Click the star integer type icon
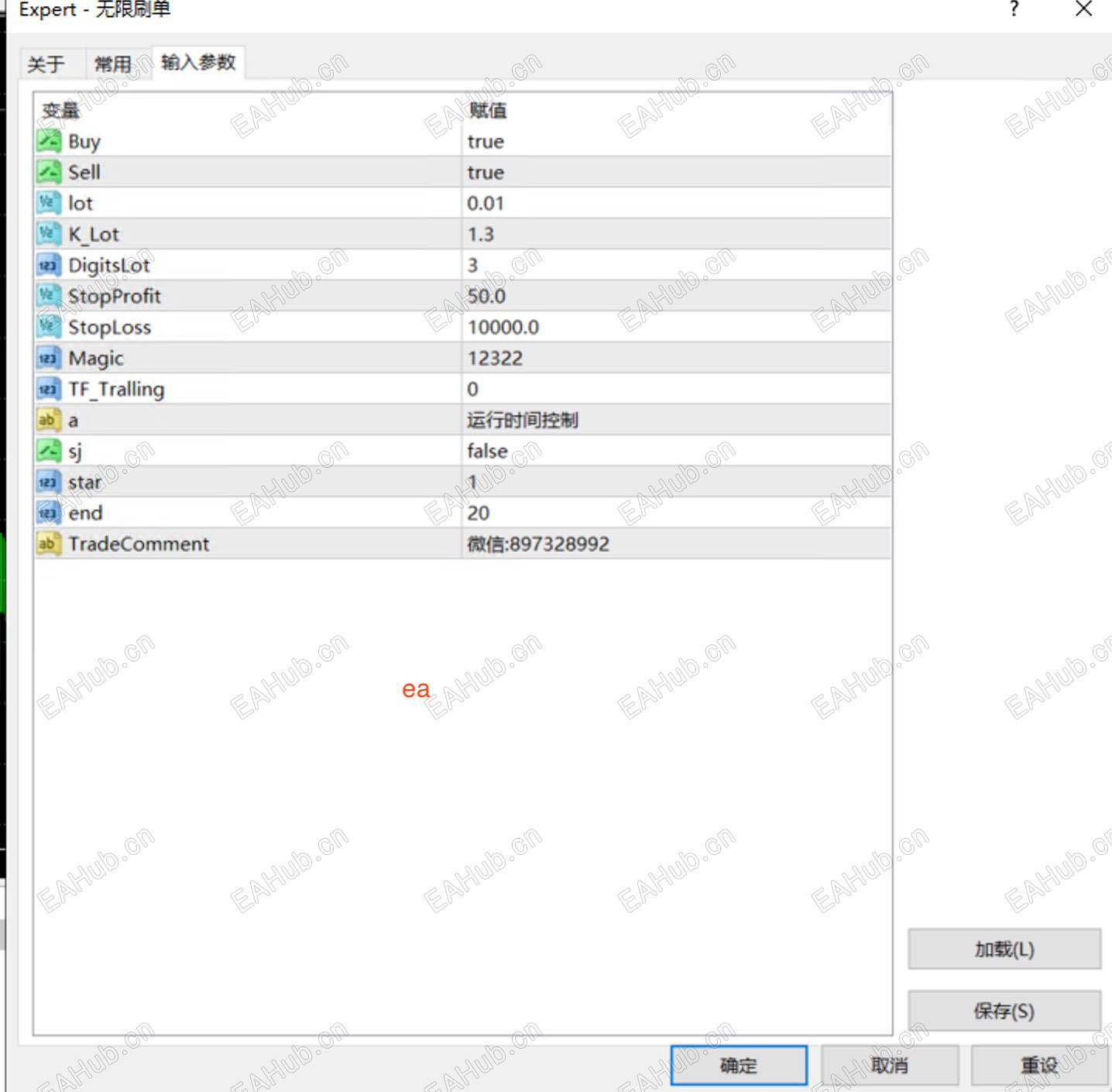Viewport: 1112px width, 1092px height. (x=48, y=482)
